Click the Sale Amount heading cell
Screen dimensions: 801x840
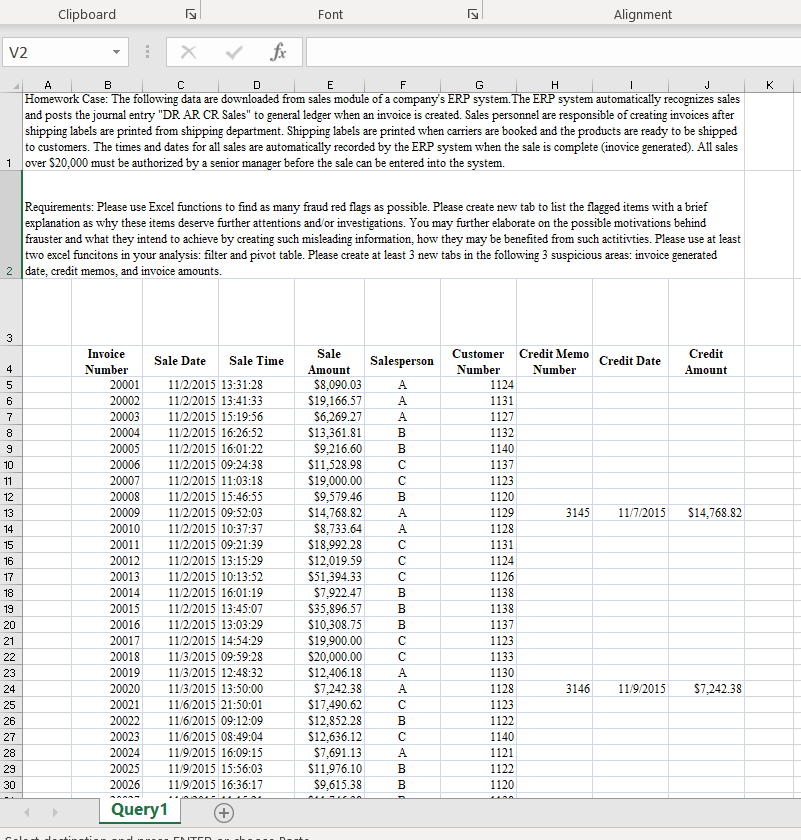pyautogui.click(x=330, y=362)
